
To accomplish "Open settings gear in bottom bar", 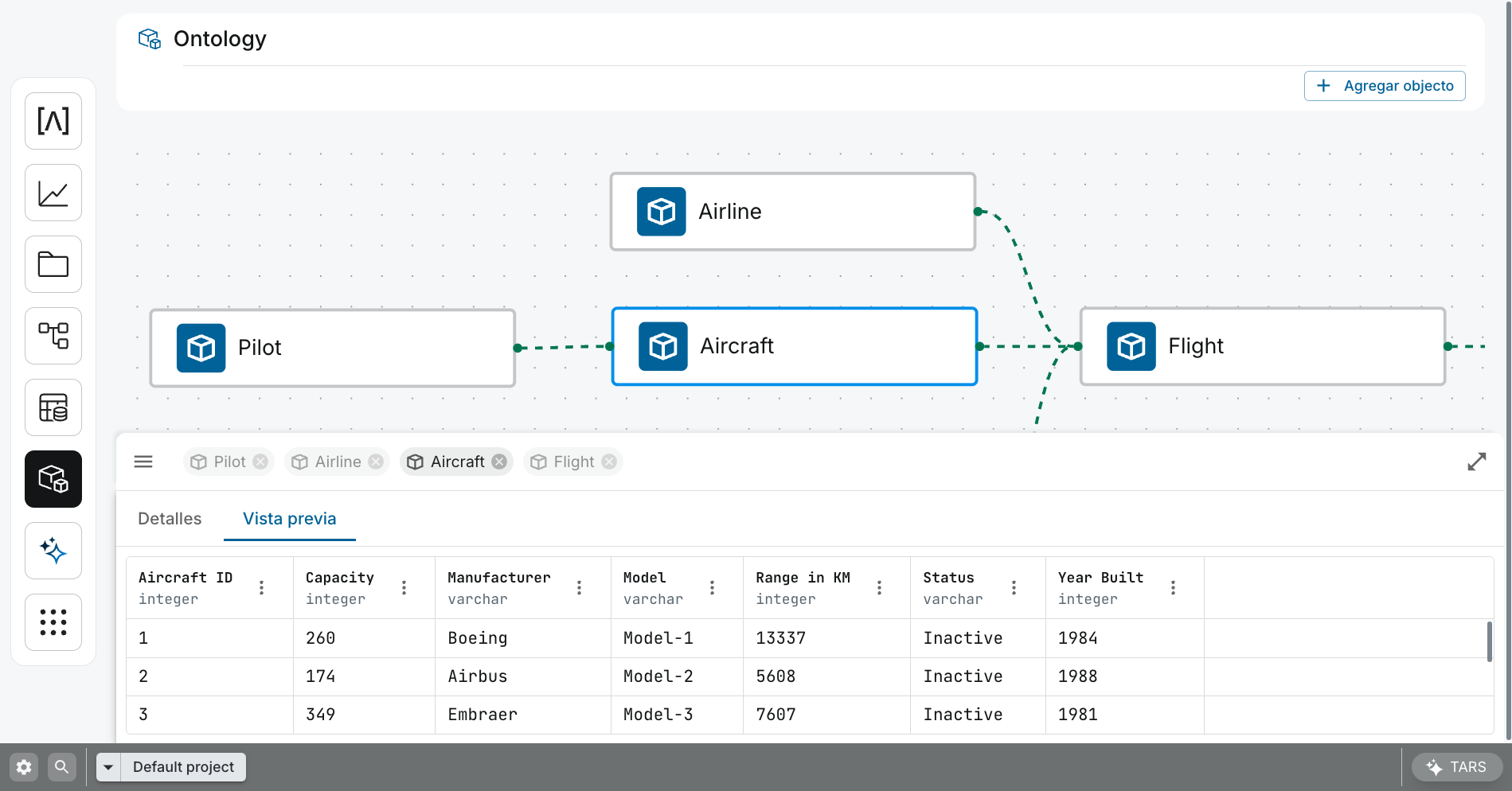I will click(24, 767).
